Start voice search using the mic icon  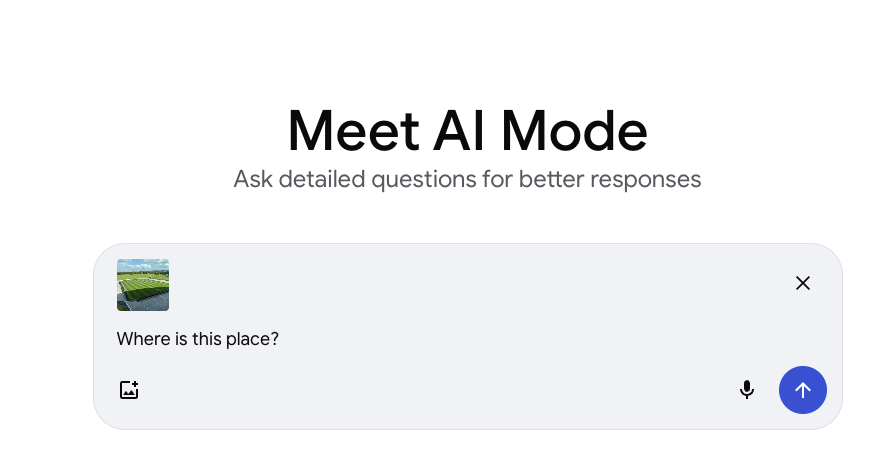pyautogui.click(x=746, y=390)
